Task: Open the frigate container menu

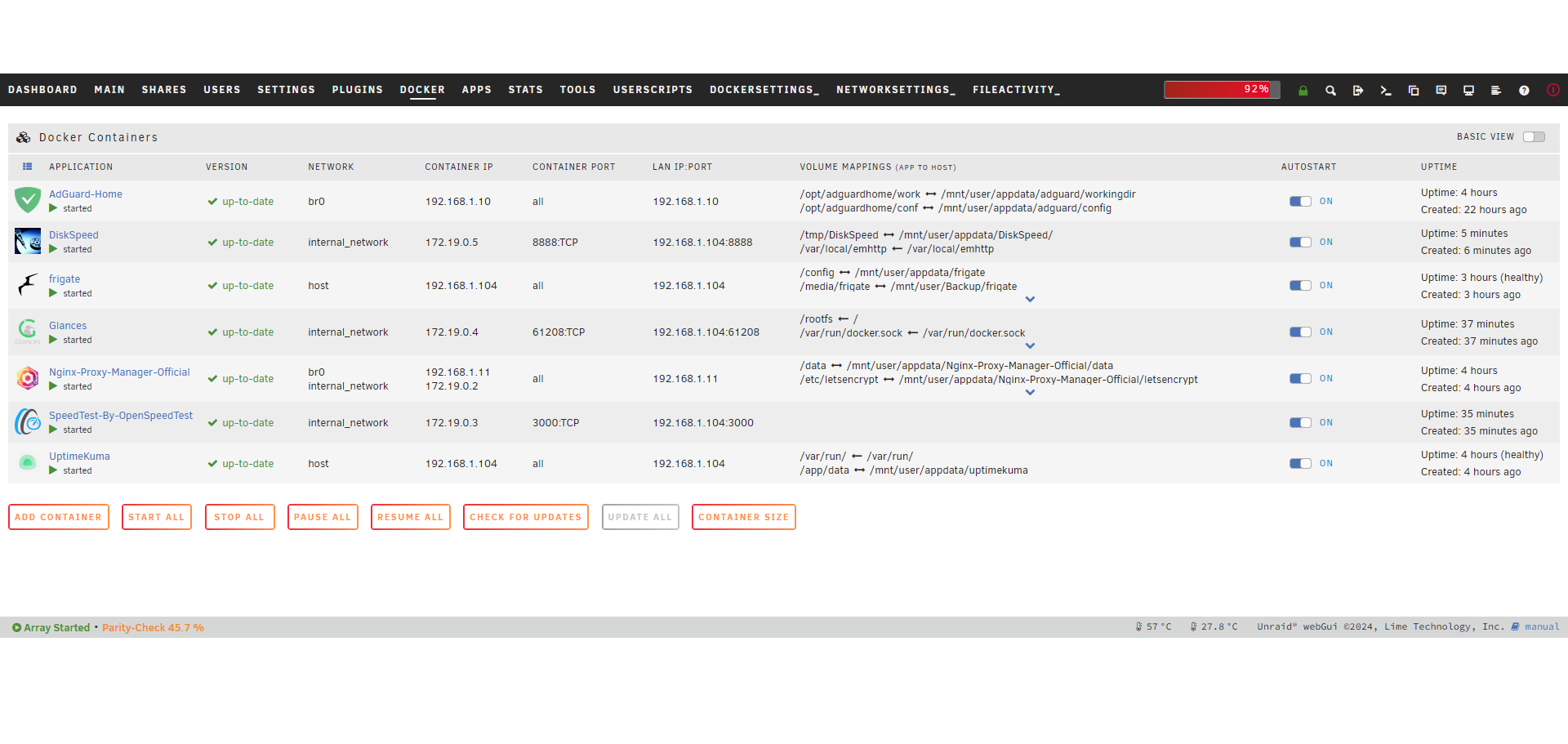Action: point(65,279)
